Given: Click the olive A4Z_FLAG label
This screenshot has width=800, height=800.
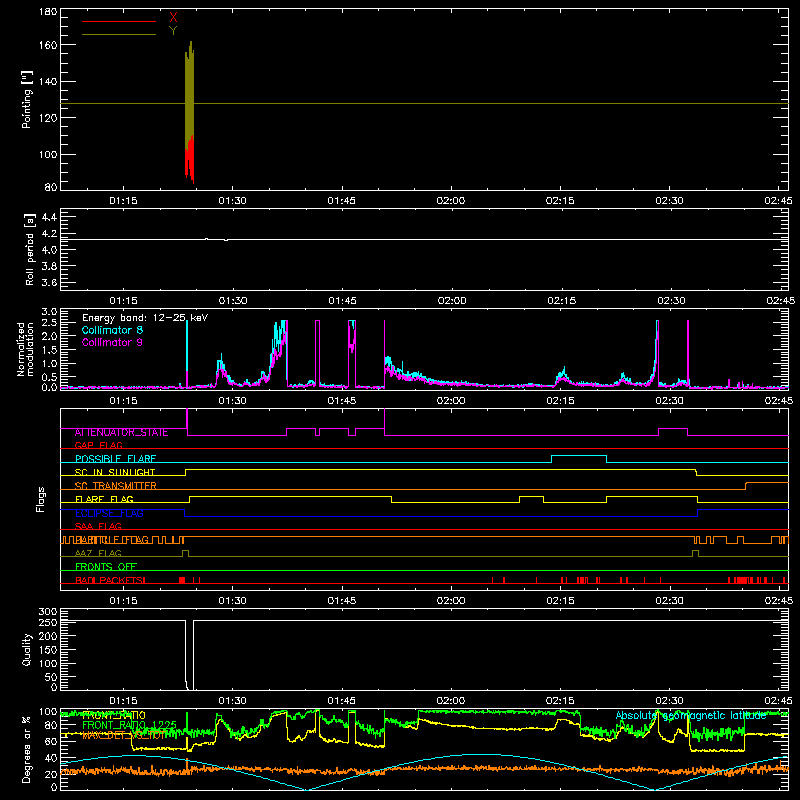Looking at the screenshot, I should [98, 553].
